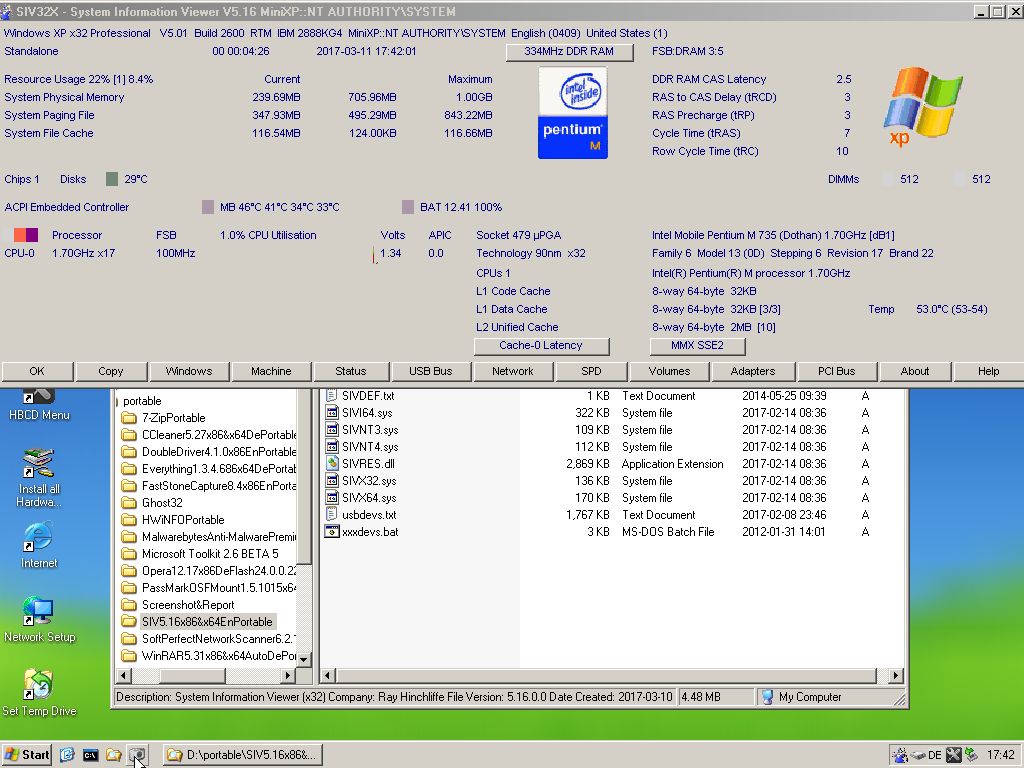The height and width of the screenshot is (768, 1024).
Task: Open the Start menu
Action: (x=26, y=755)
